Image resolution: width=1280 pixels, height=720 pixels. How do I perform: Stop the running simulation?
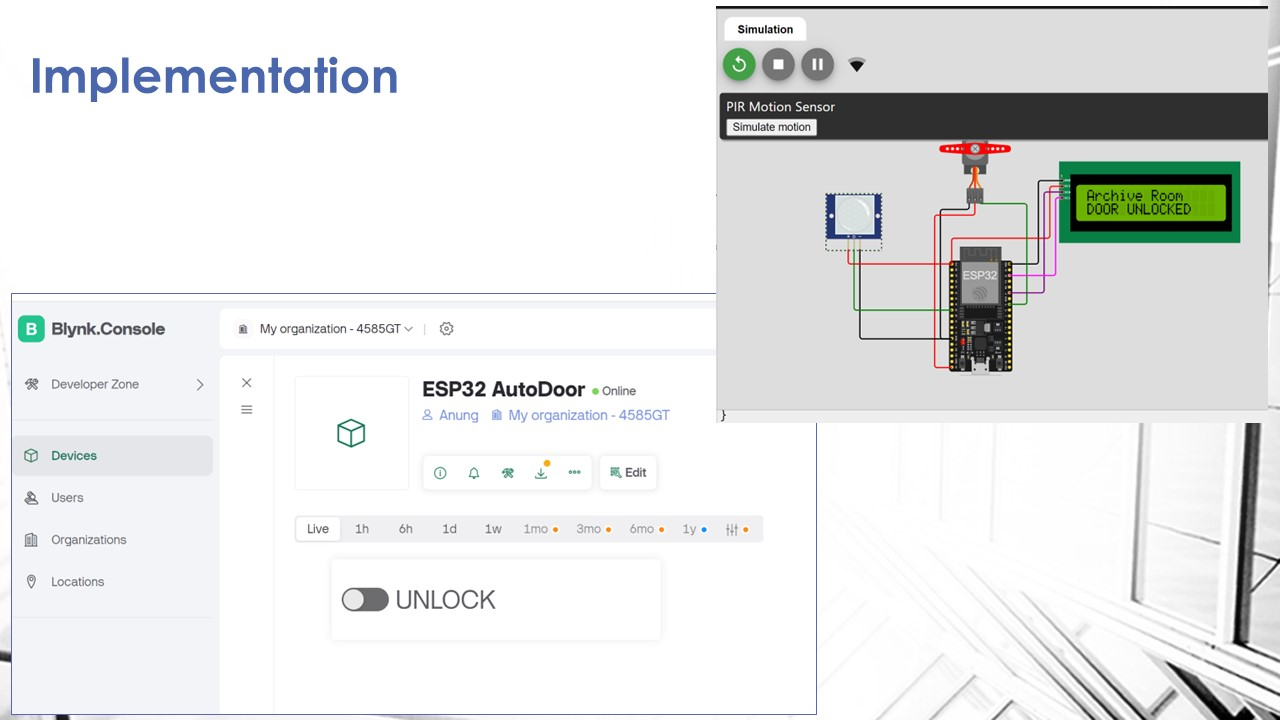pyautogui.click(x=778, y=65)
